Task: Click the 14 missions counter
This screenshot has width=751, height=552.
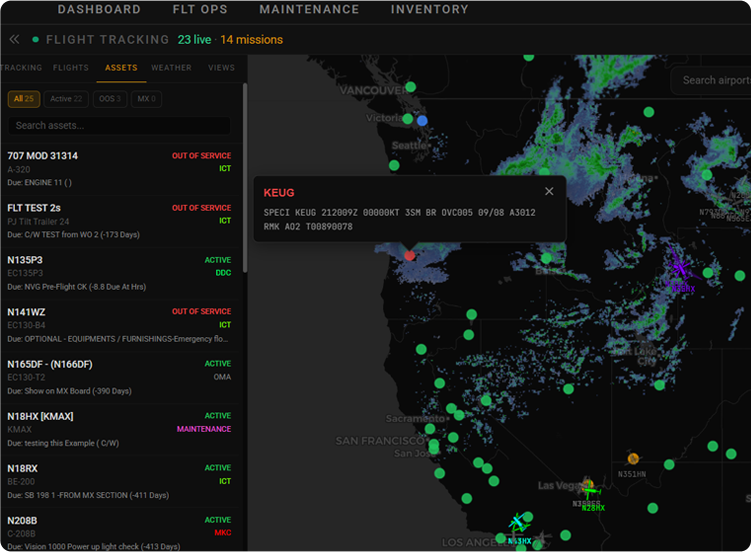Action: coord(251,39)
